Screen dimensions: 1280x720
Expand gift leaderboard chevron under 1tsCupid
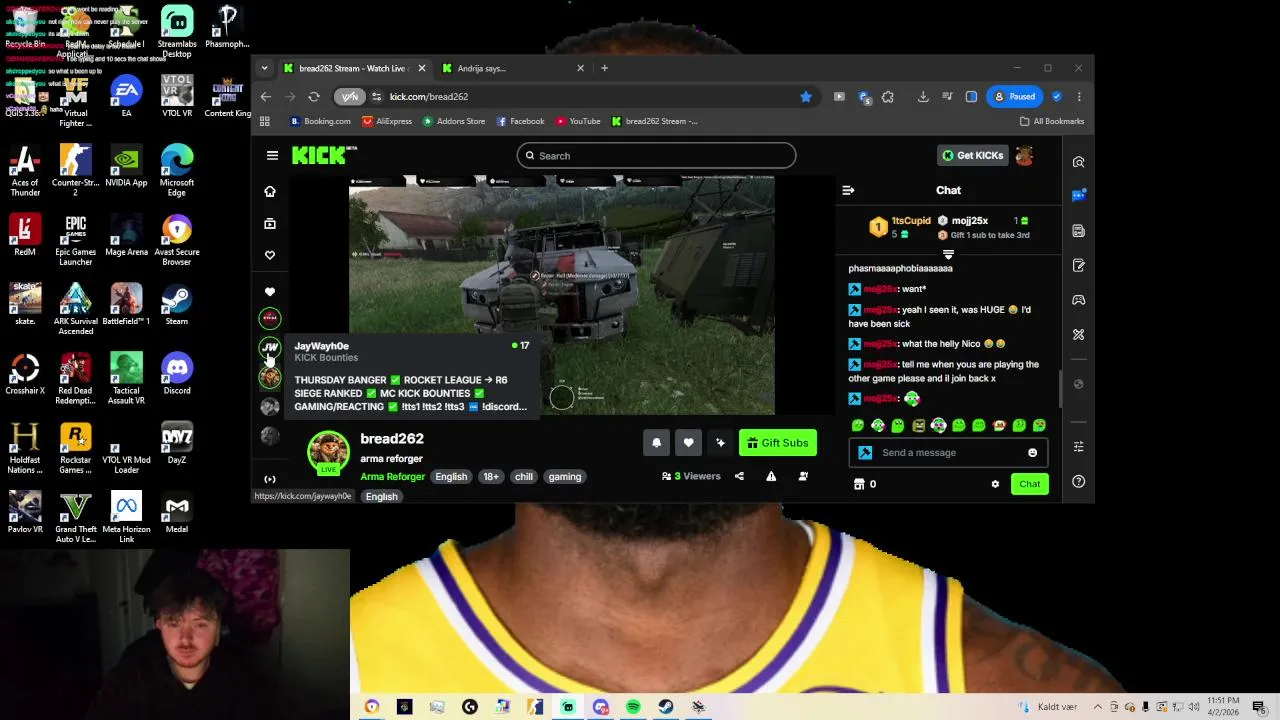click(x=948, y=254)
